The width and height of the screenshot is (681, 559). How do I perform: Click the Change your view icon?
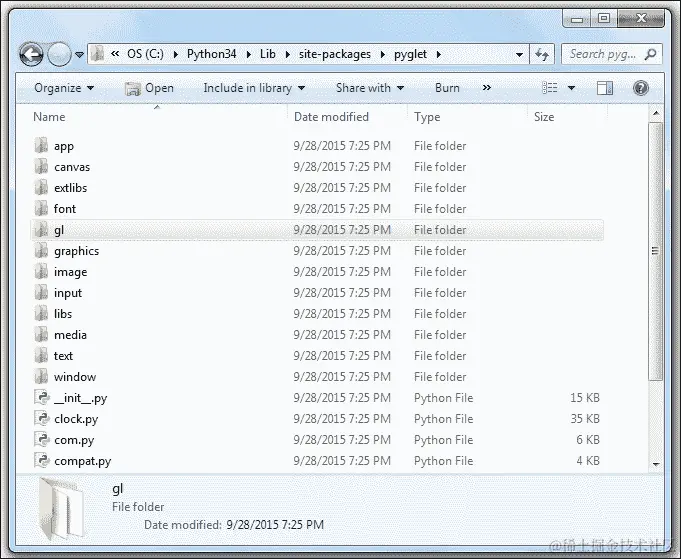(x=550, y=88)
